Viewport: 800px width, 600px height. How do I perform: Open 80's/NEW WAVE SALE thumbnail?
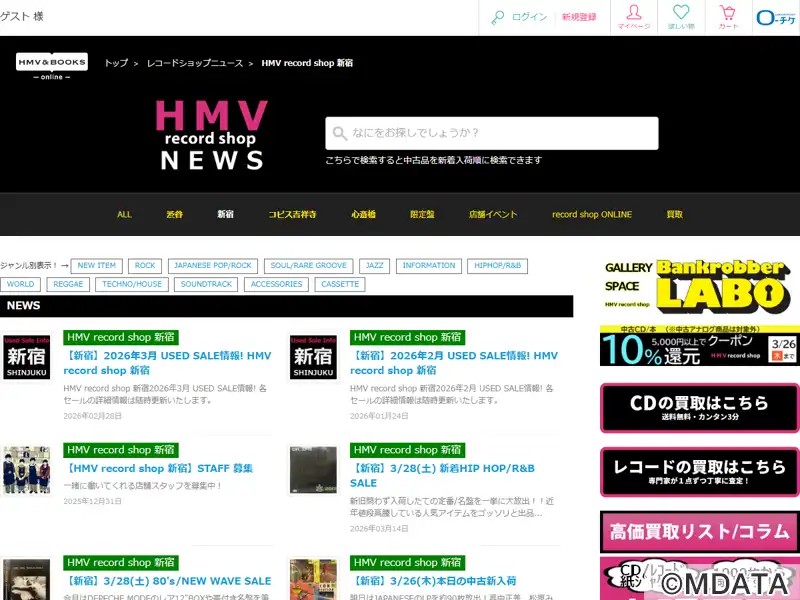27,580
